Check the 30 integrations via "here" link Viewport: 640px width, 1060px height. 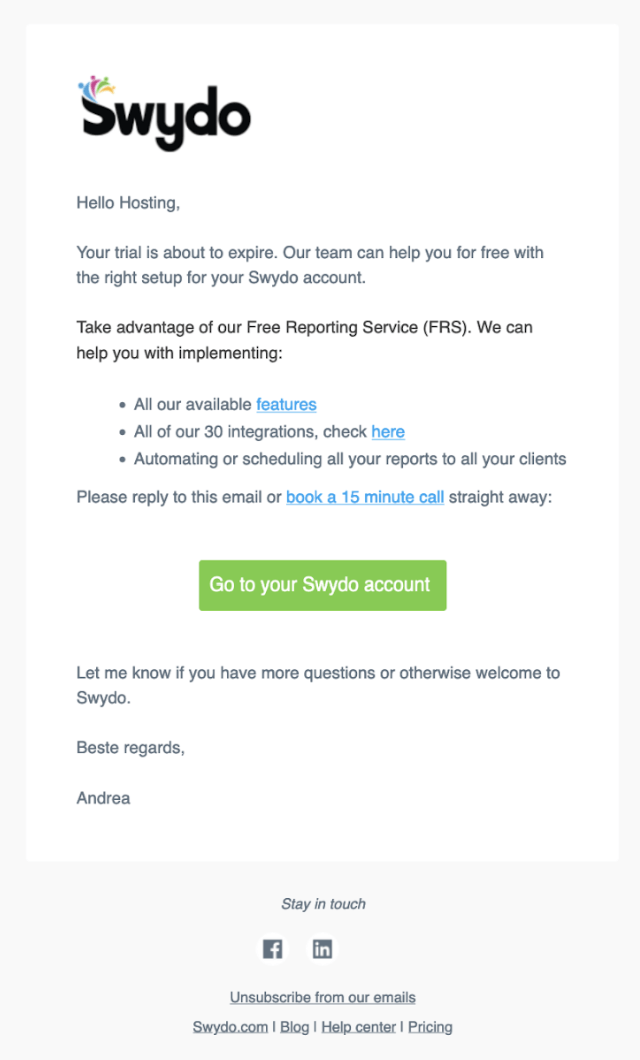tap(388, 432)
